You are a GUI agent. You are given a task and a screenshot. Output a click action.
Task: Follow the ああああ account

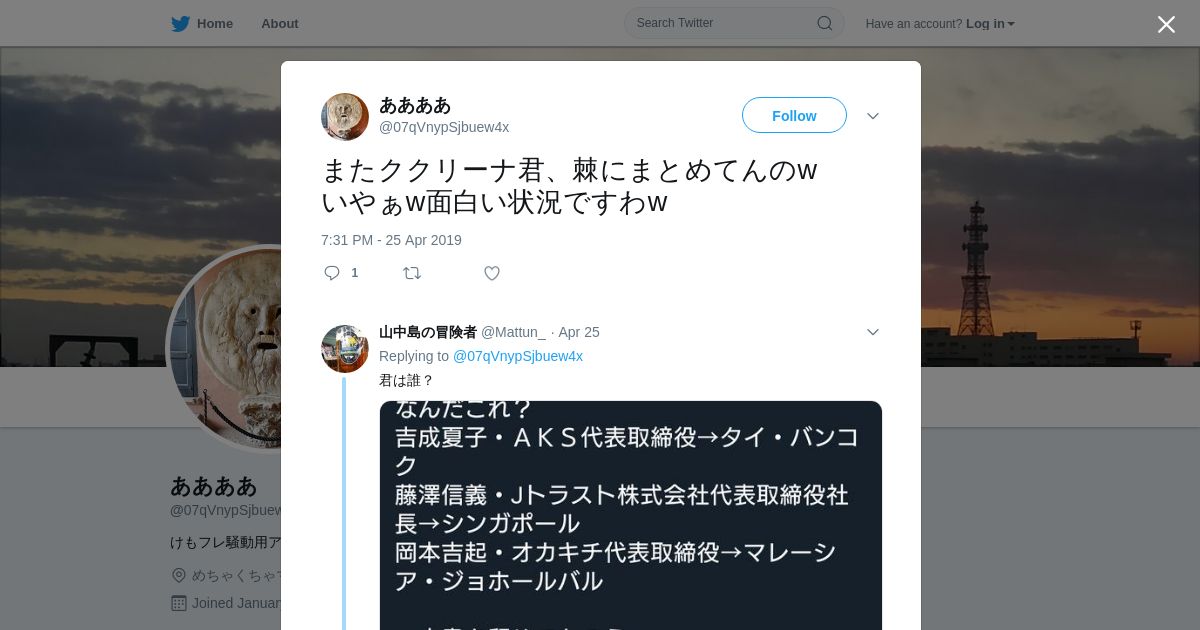pyautogui.click(x=794, y=115)
